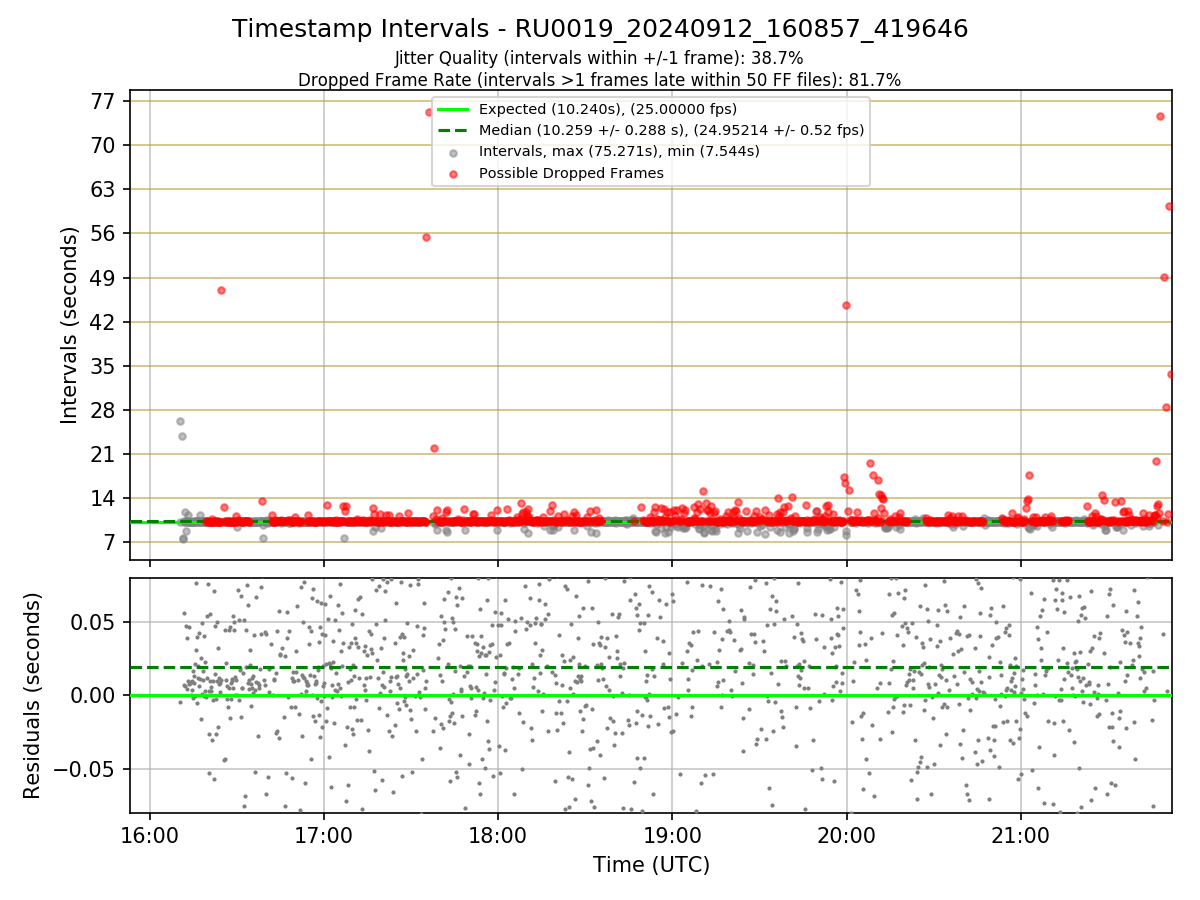Click the 'Intervals (seconds)' y-axis label
1200x900 pixels.
(69, 325)
